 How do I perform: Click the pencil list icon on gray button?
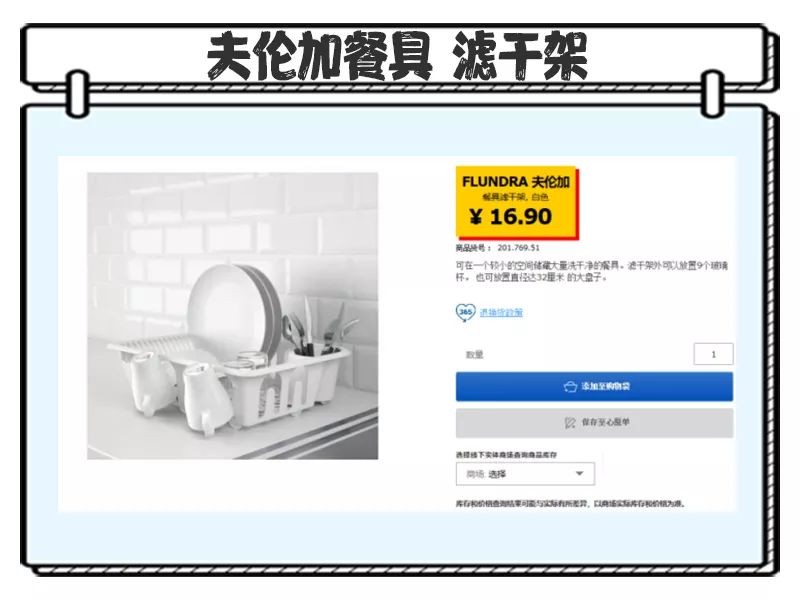pyautogui.click(x=570, y=422)
